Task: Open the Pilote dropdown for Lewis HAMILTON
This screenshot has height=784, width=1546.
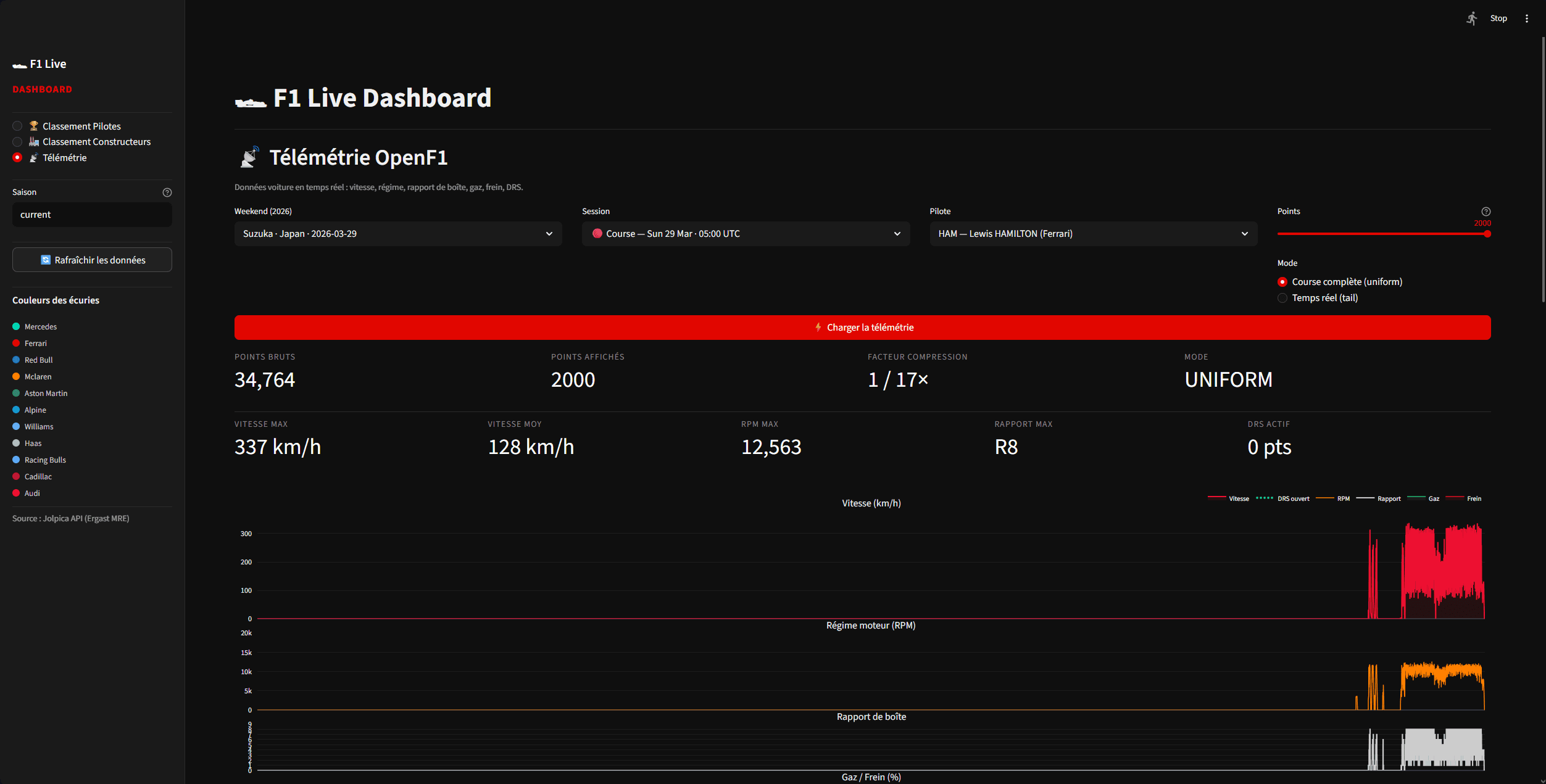Action: coord(1093,234)
